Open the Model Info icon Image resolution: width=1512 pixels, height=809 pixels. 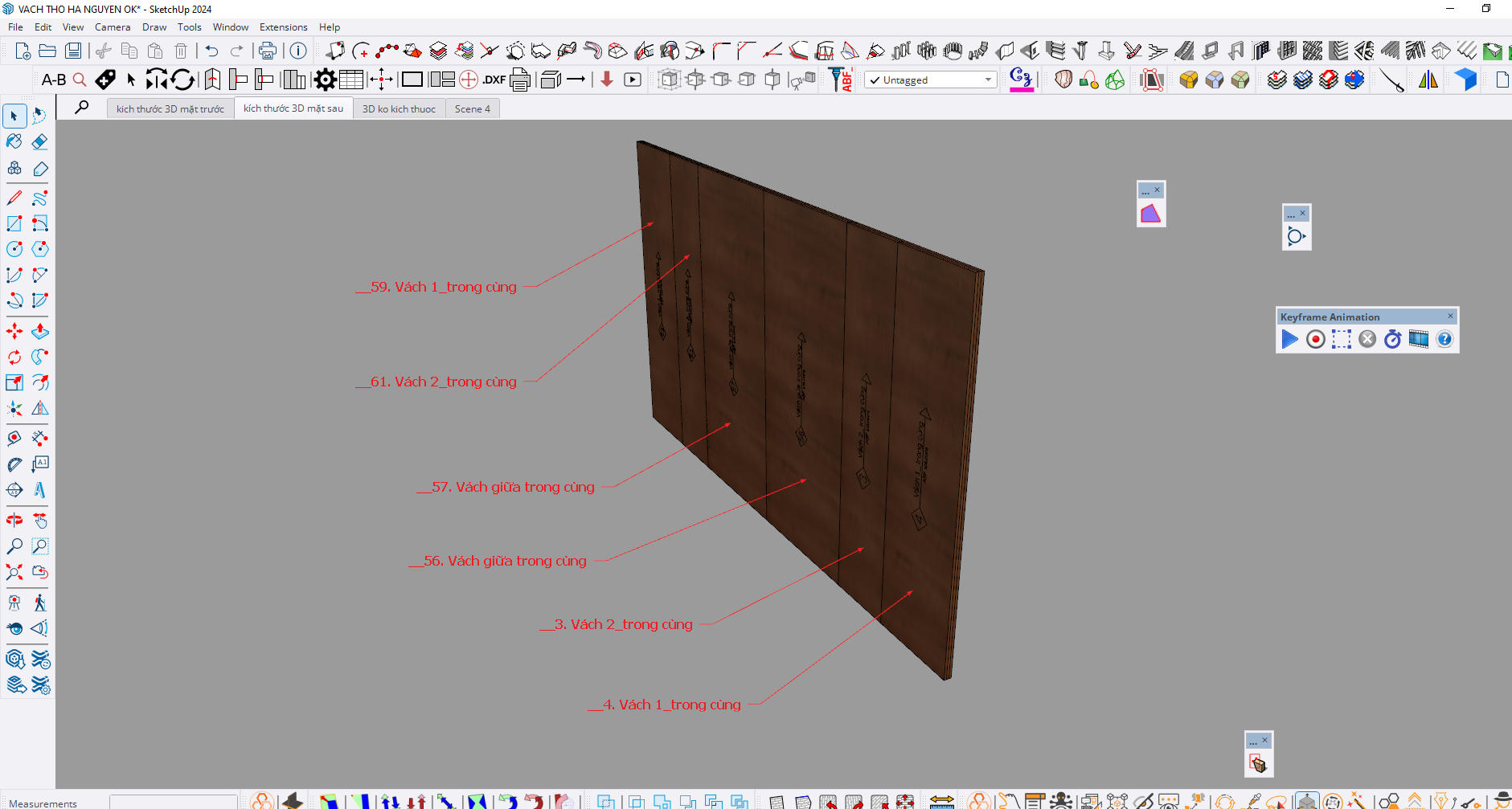[x=298, y=51]
